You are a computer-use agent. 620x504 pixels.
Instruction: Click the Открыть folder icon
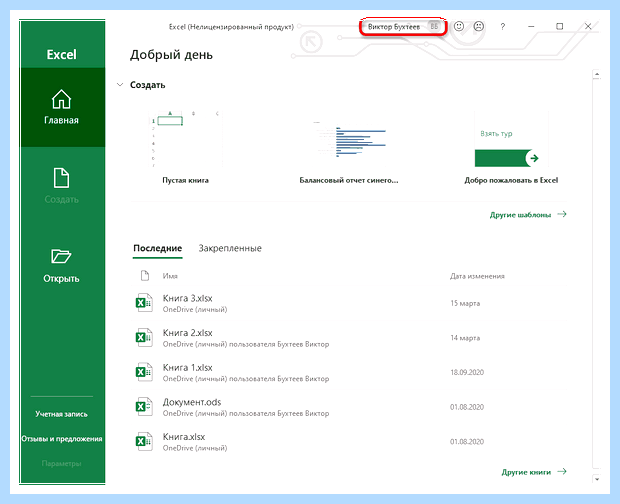61,256
